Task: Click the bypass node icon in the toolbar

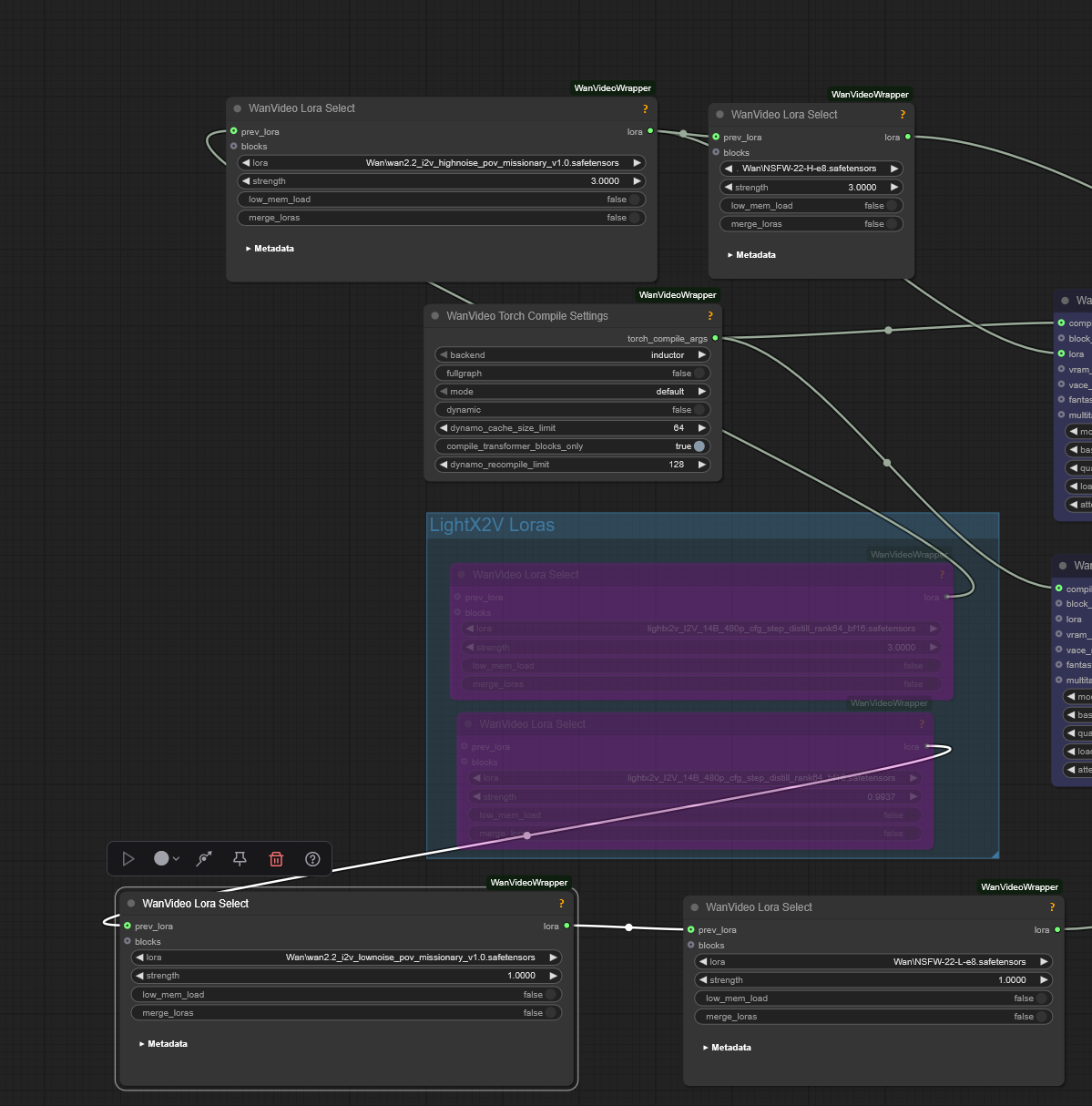Action: (x=204, y=858)
